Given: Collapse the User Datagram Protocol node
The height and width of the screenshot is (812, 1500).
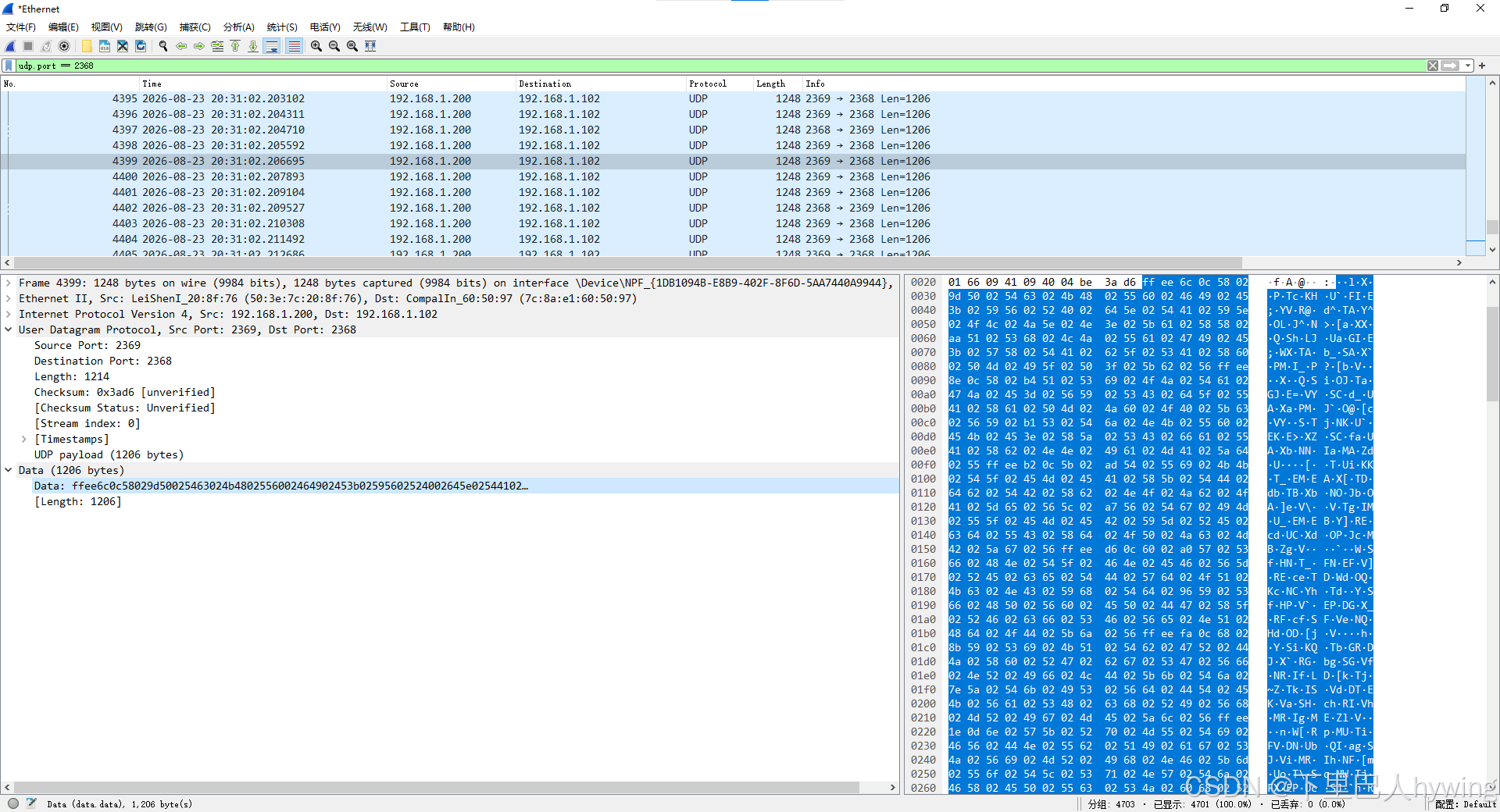Looking at the screenshot, I should click(9, 329).
